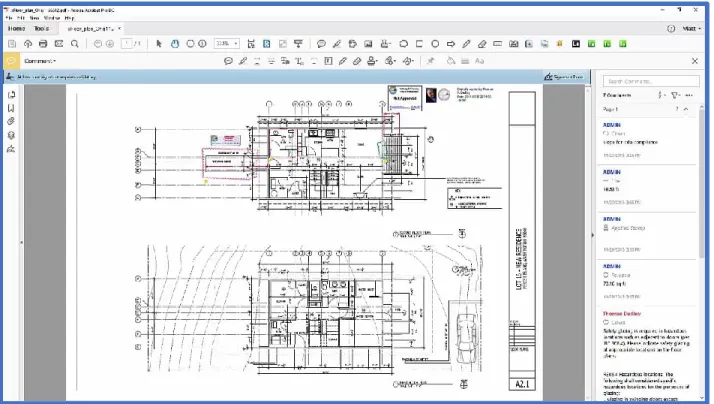
Task: Click the pin keep-tool-selected icon
Action: coord(430,61)
